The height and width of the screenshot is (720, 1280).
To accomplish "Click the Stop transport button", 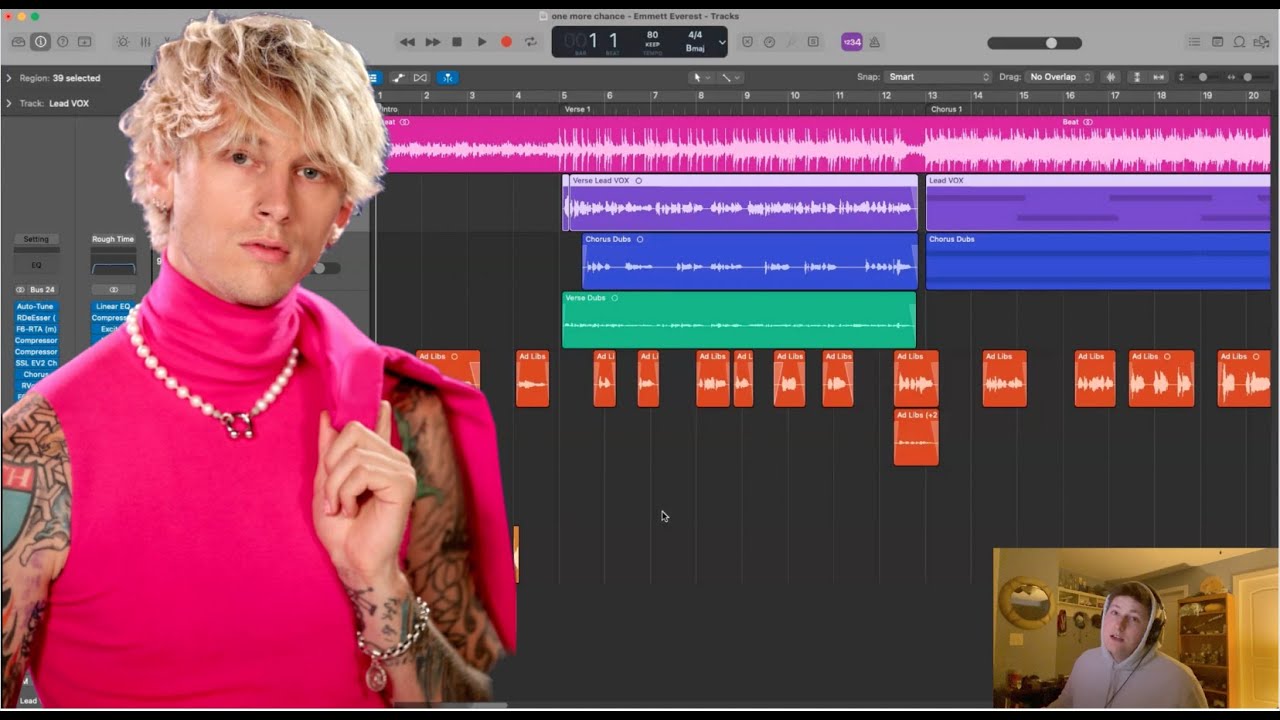I will tap(457, 42).
